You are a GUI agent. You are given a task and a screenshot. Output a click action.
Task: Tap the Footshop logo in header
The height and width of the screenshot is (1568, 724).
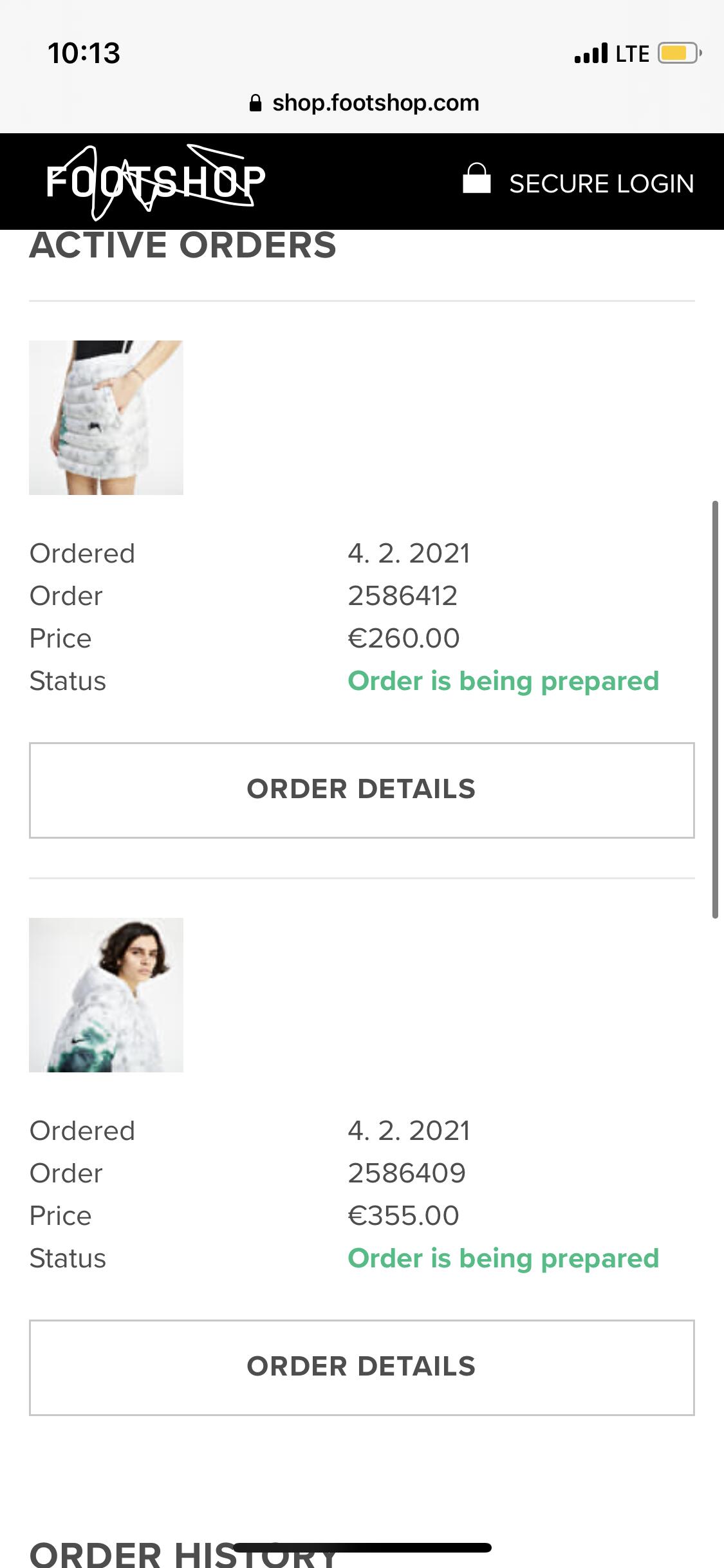coord(155,182)
